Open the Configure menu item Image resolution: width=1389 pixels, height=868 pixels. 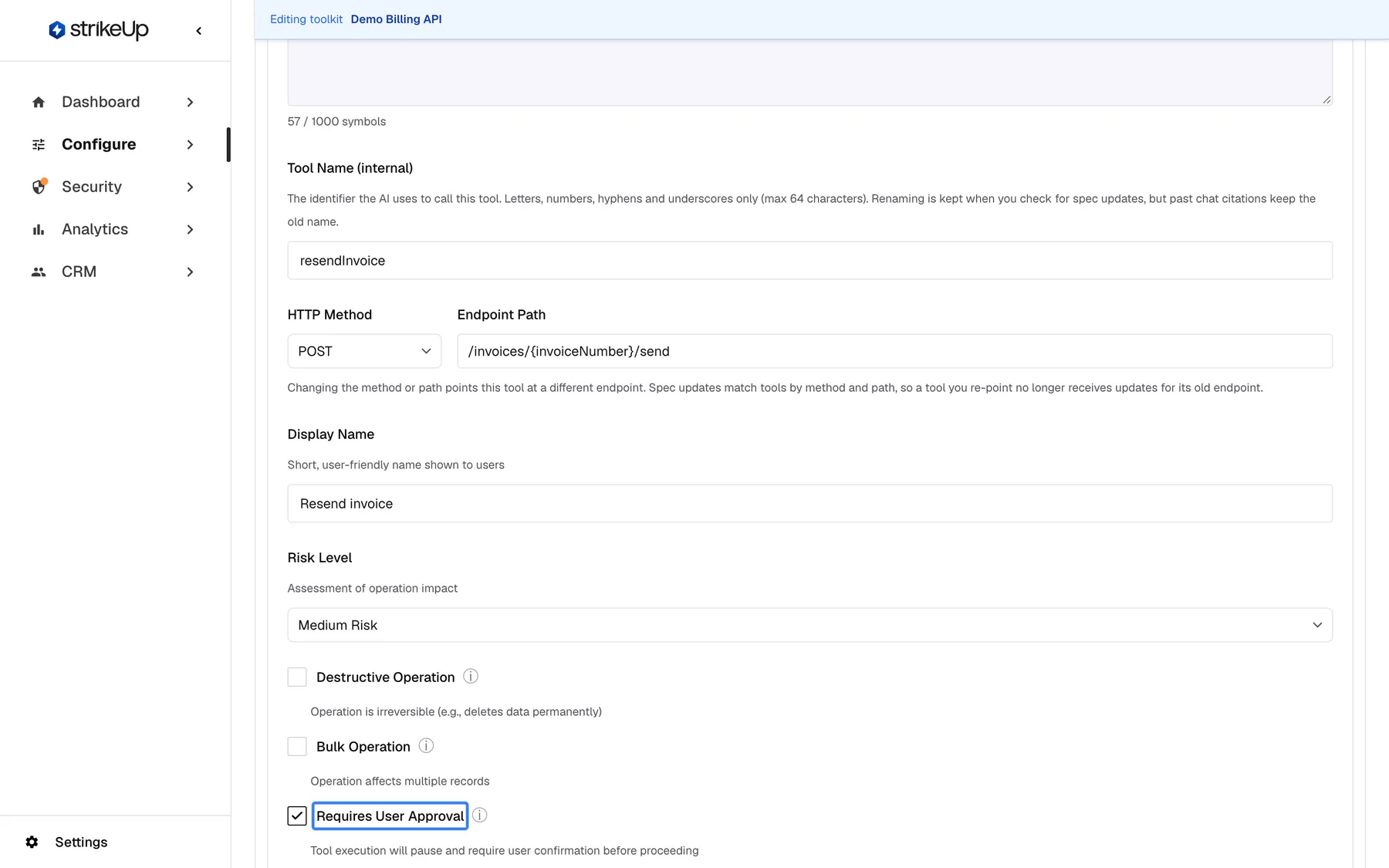[x=113, y=144]
